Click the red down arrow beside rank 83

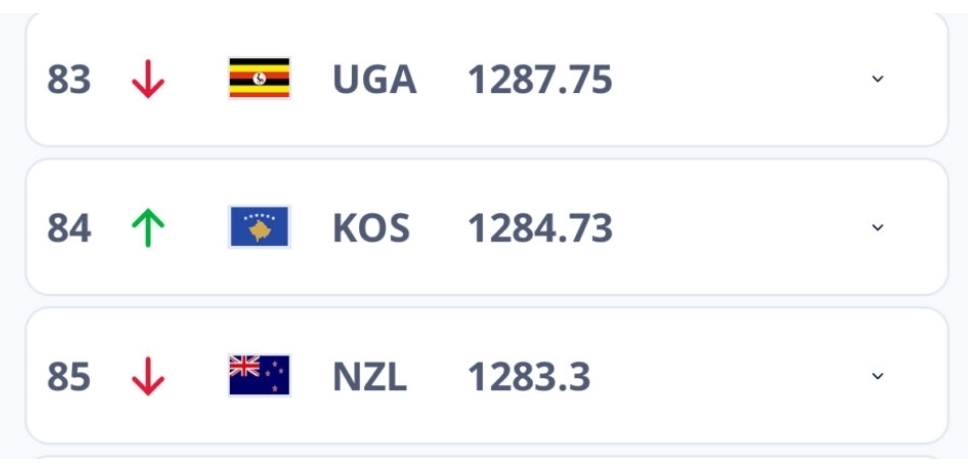[x=147, y=79]
